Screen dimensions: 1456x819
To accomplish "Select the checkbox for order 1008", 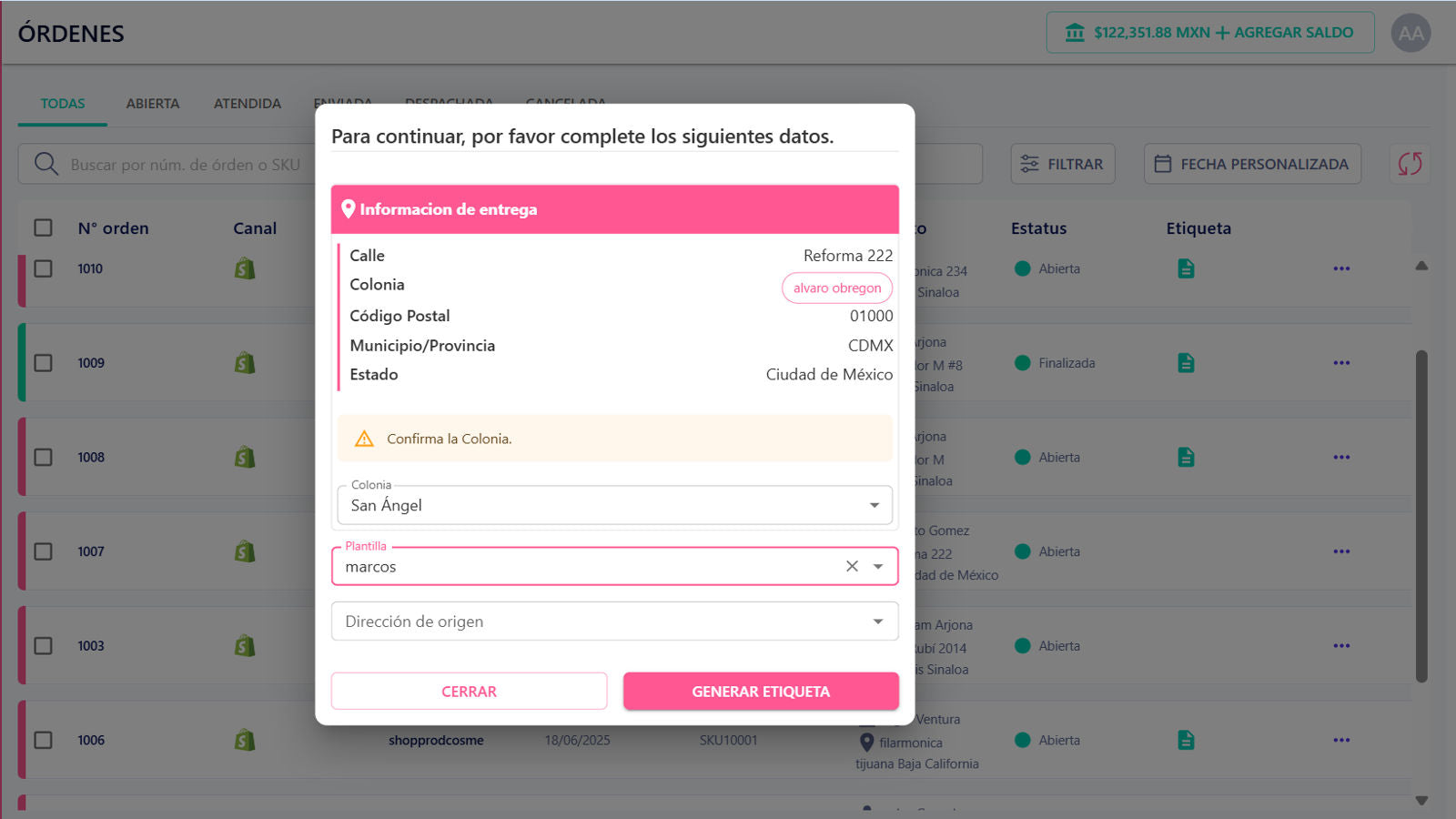I will point(43,457).
